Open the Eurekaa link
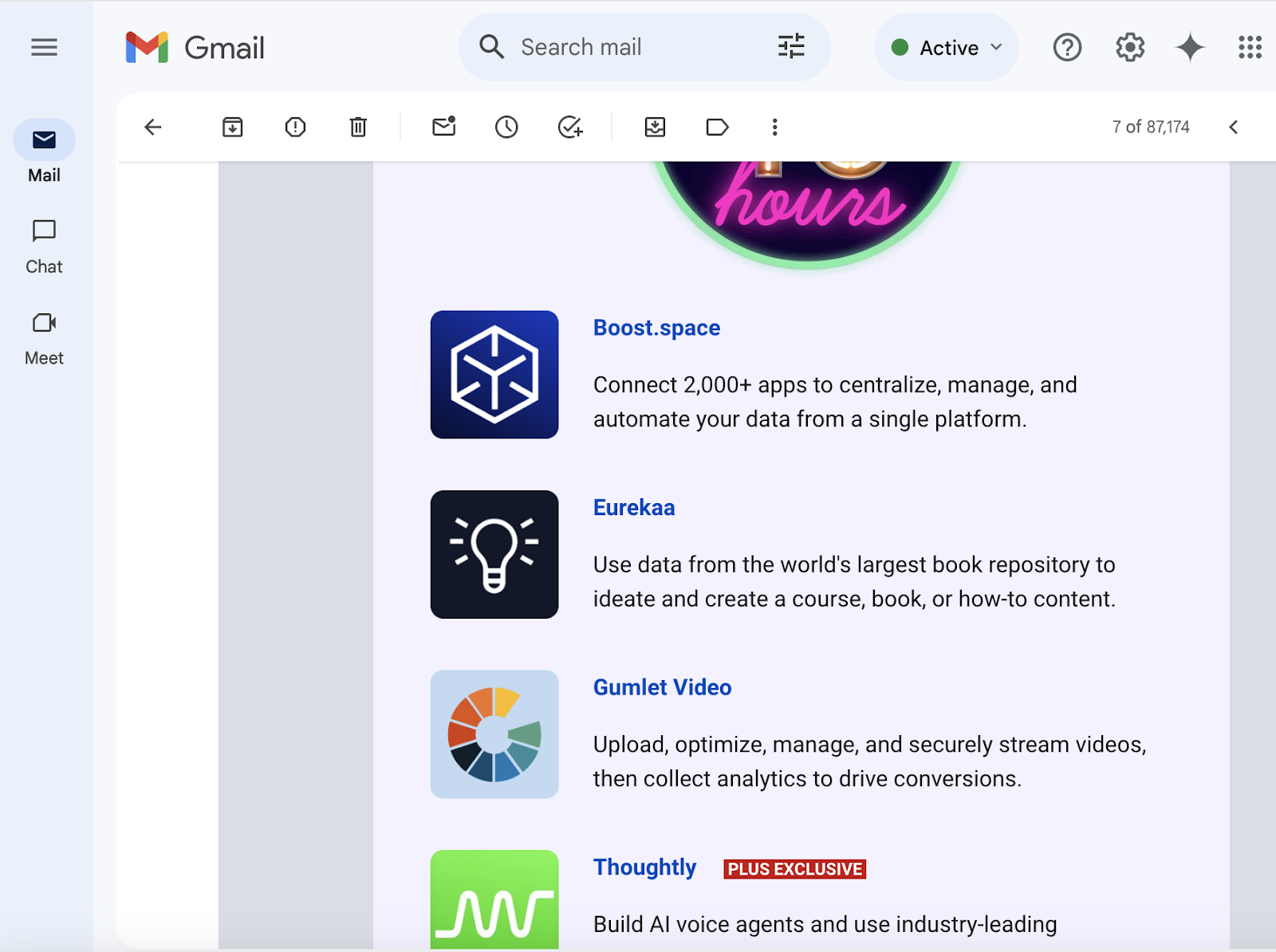The image size is (1276, 952). coord(634,508)
